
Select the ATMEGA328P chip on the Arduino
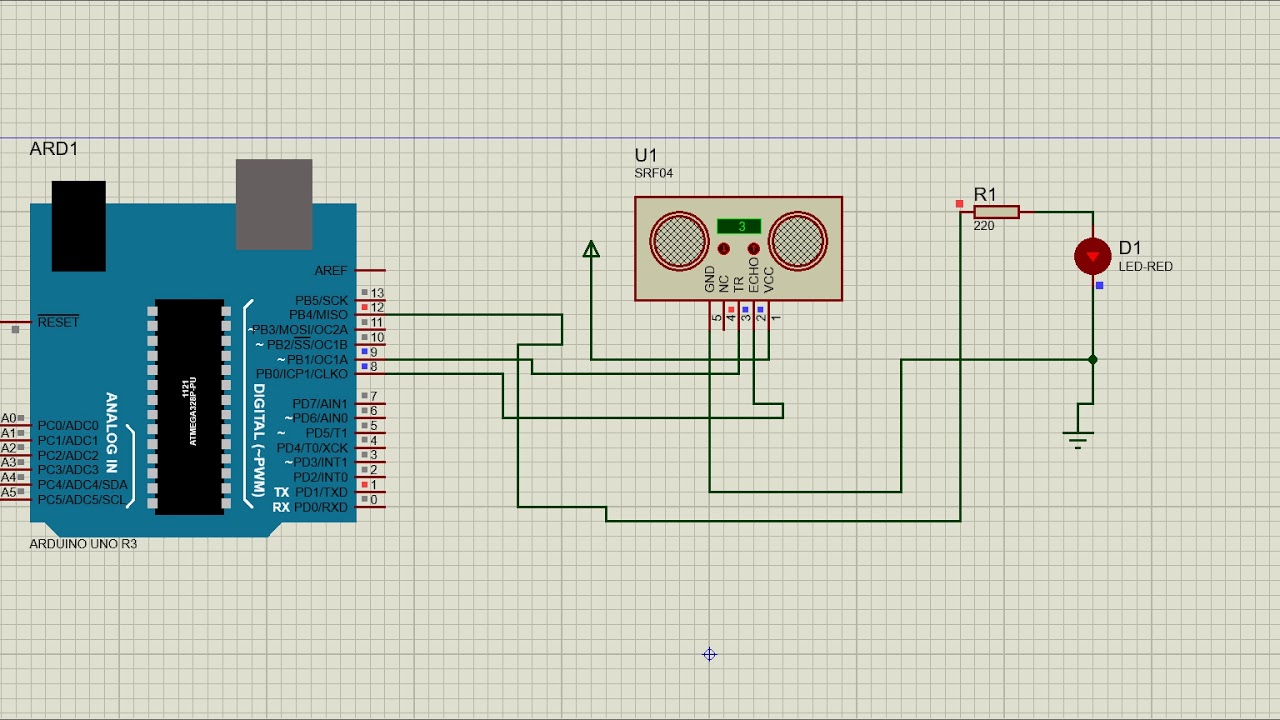pyautogui.click(x=189, y=406)
